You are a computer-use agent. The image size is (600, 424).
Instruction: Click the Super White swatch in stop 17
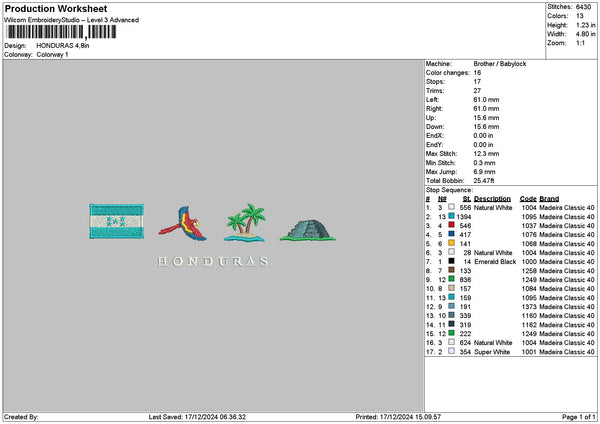point(452,351)
